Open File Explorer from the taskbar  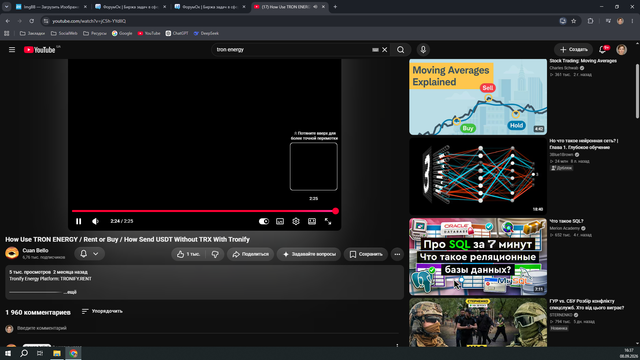point(57,353)
